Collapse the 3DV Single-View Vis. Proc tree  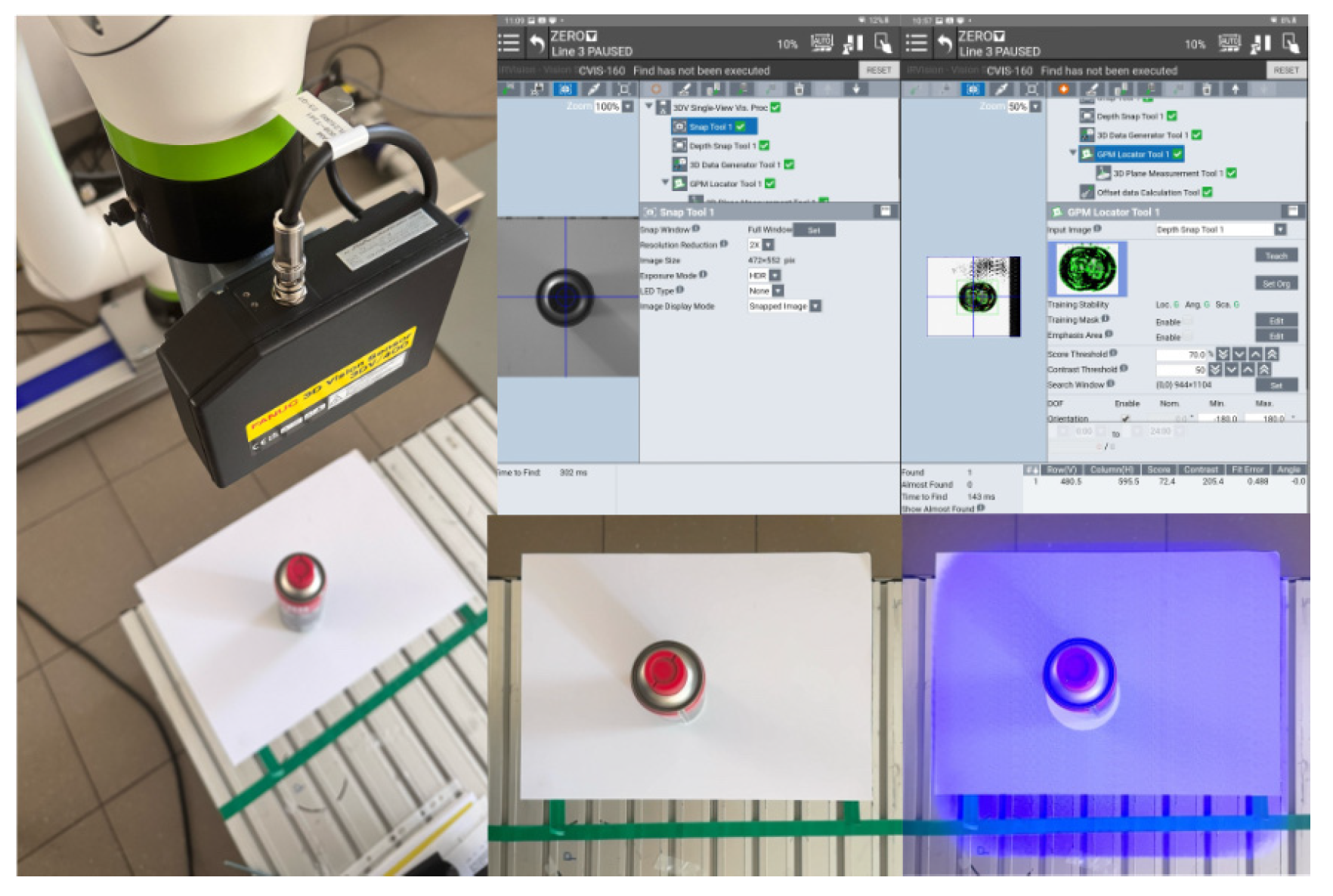[x=648, y=107]
